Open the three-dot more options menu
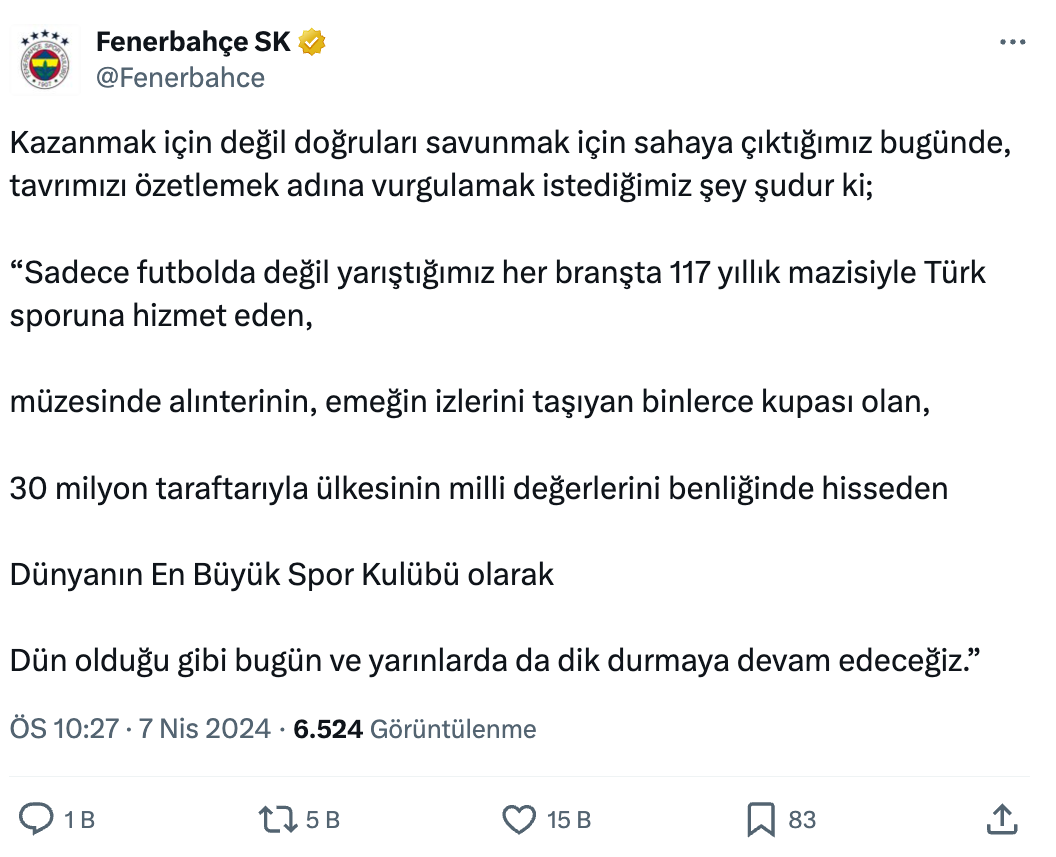Viewport: 1056px width, 857px height. pos(1013,42)
